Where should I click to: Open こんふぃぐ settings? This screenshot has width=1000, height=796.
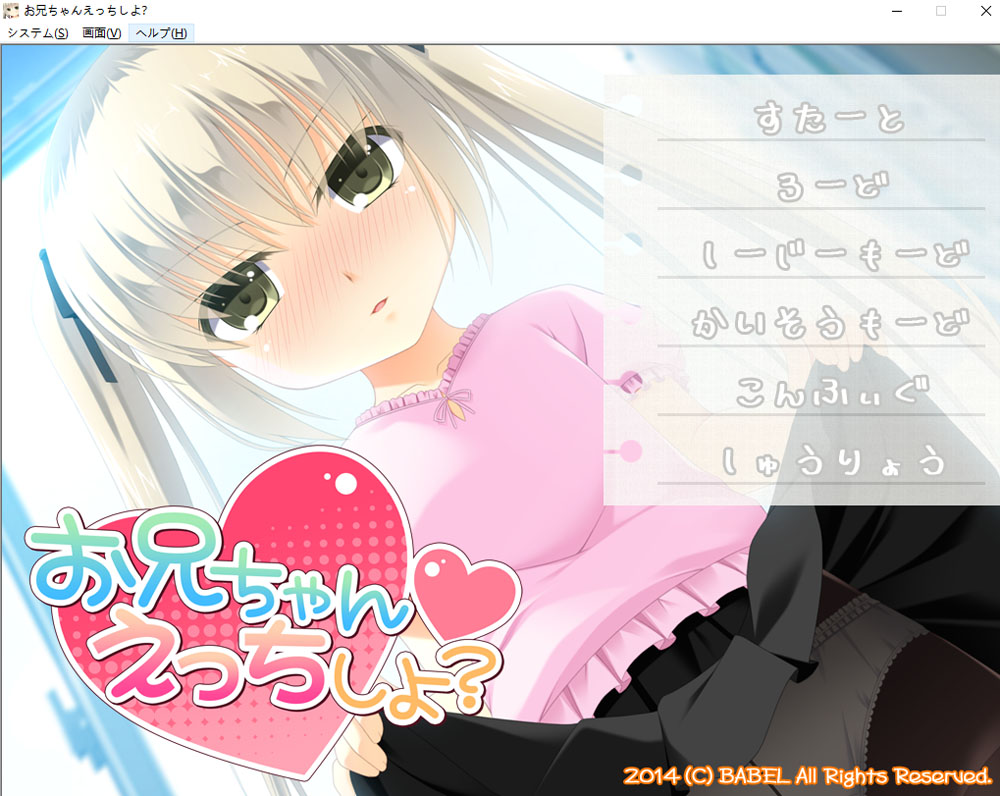[x=831, y=392]
